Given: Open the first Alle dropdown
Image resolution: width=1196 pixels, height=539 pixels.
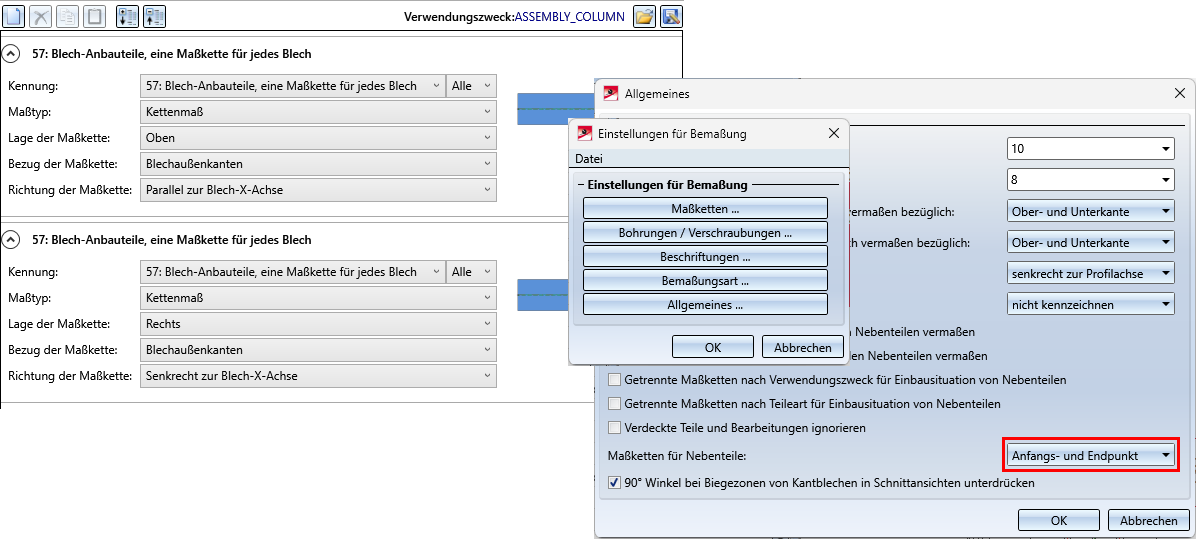Looking at the screenshot, I should point(471,86).
